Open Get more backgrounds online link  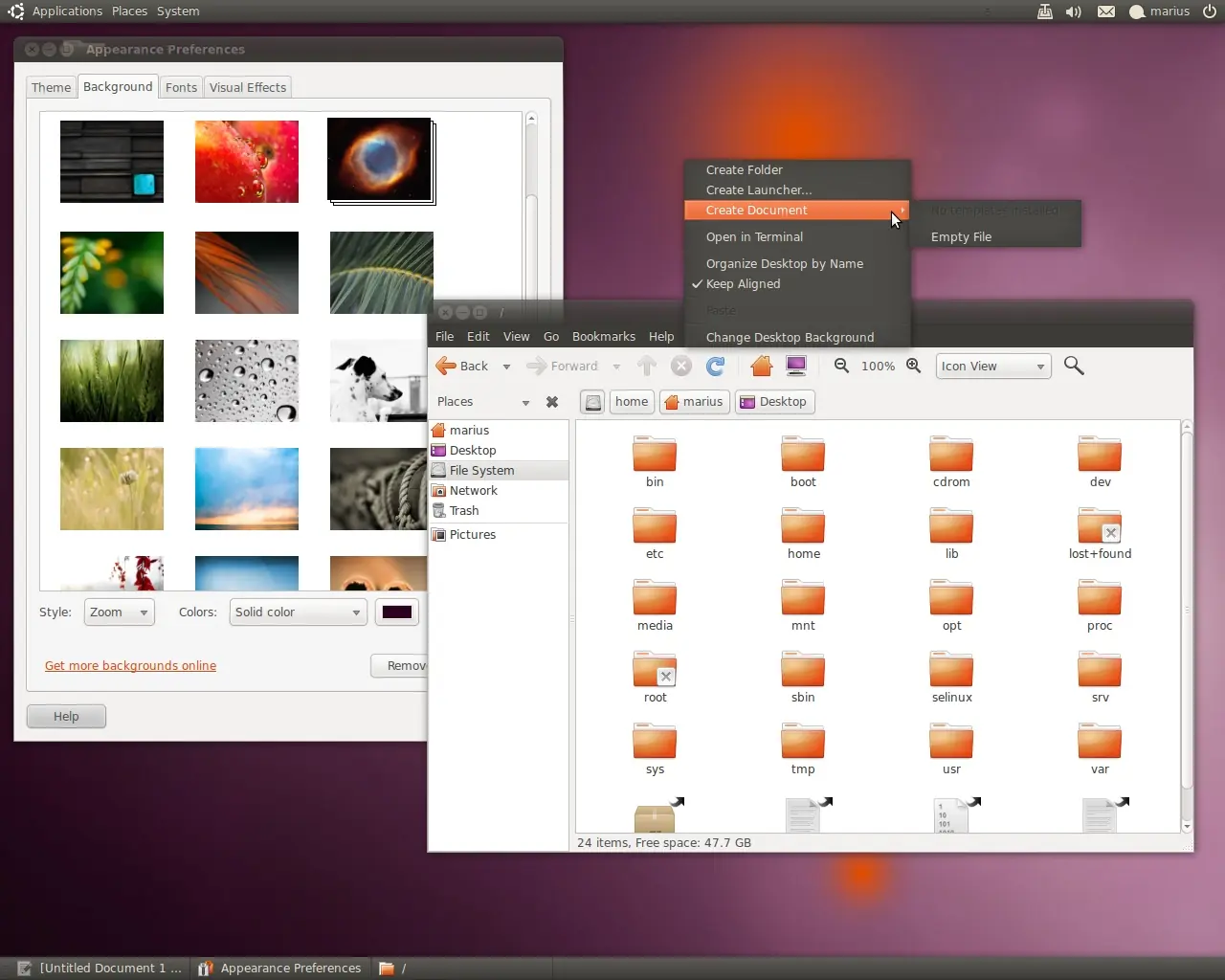click(x=130, y=666)
